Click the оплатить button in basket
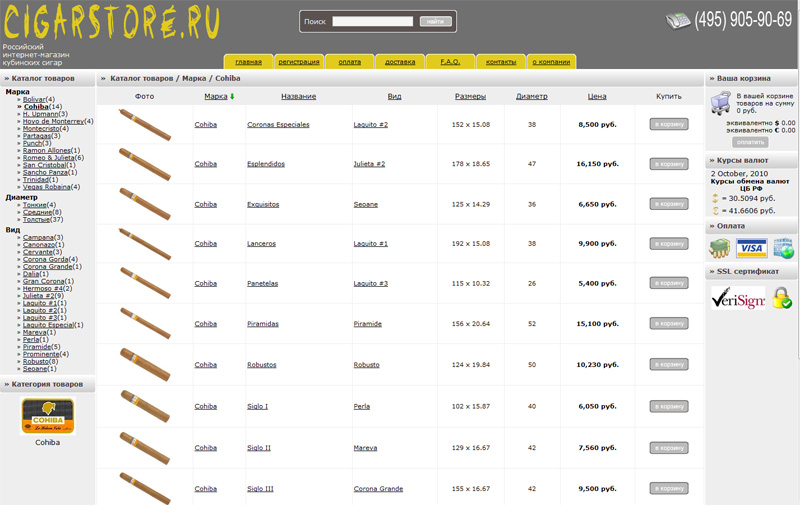800x505 pixels. click(x=750, y=142)
